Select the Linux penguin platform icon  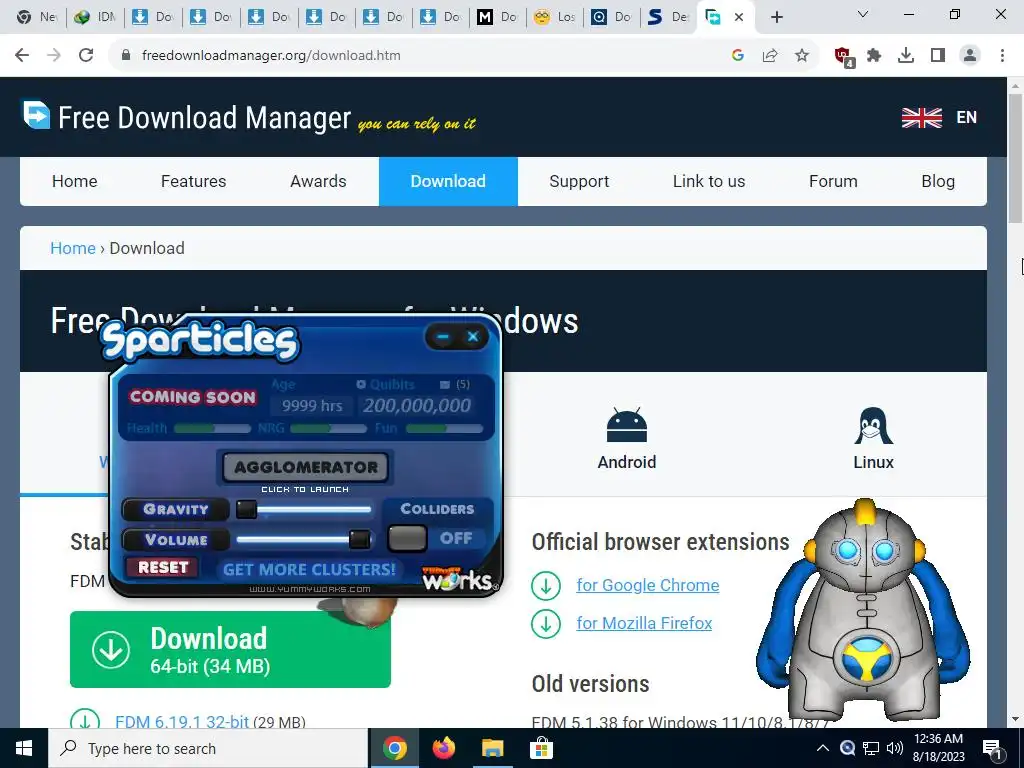(x=873, y=426)
